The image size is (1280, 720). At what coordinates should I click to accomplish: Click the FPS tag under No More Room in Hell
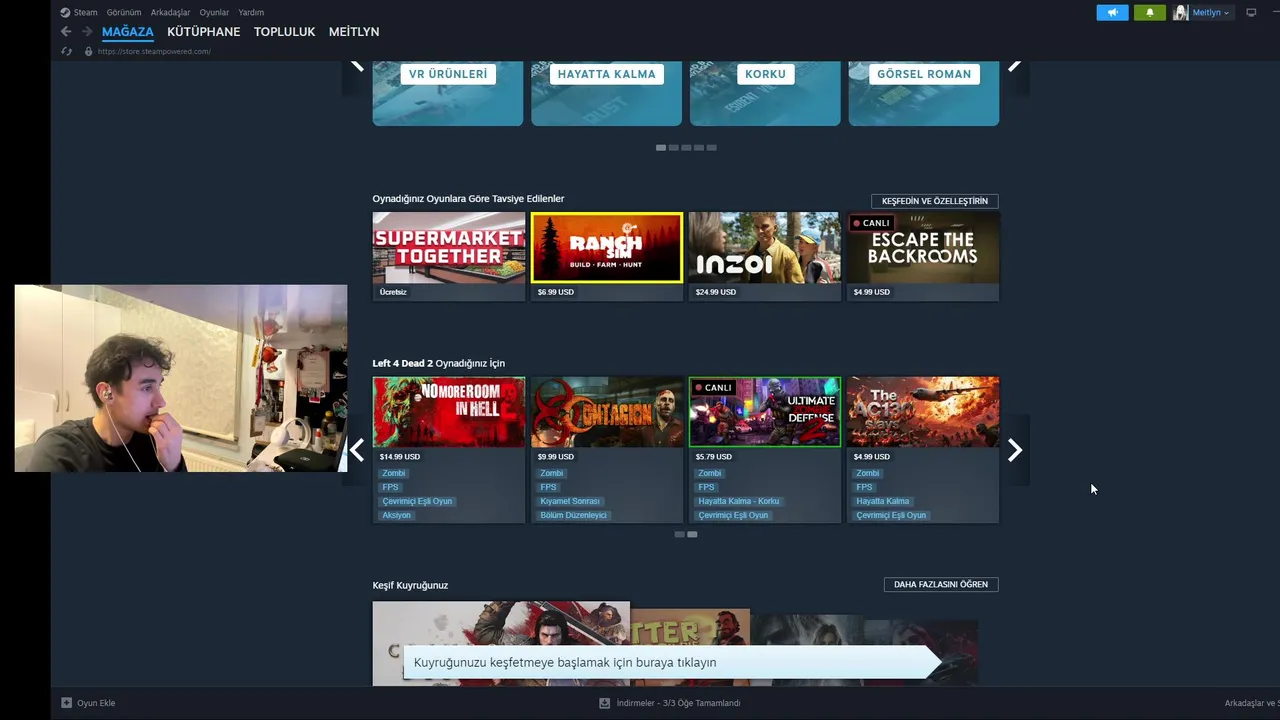point(390,487)
